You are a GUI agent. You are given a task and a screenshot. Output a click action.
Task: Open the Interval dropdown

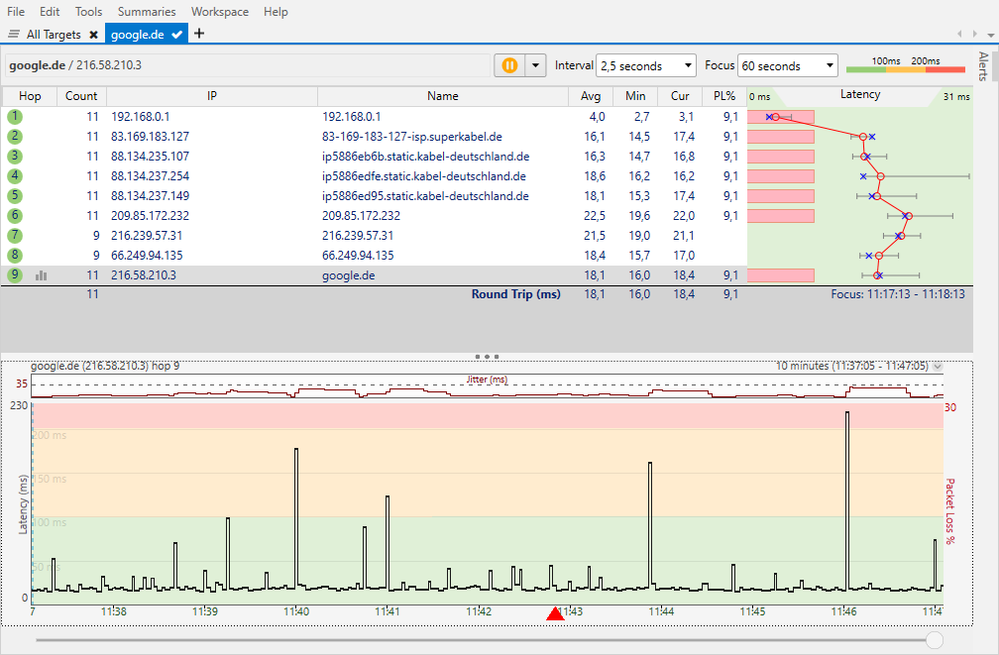click(x=645, y=64)
